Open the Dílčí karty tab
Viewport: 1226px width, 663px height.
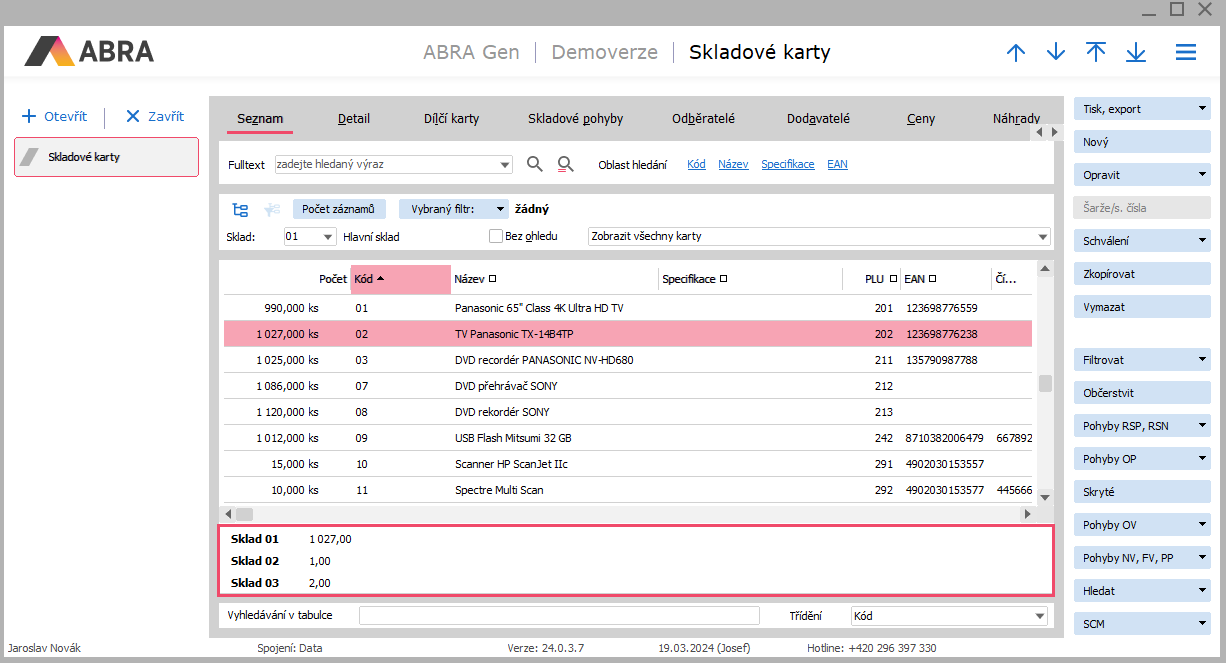pyautogui.click(x=451, y=119)
